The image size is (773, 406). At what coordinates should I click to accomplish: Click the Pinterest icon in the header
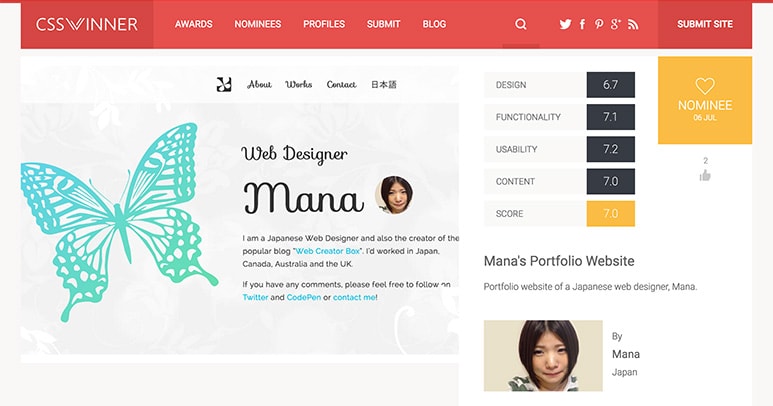(x=599, y=24)
